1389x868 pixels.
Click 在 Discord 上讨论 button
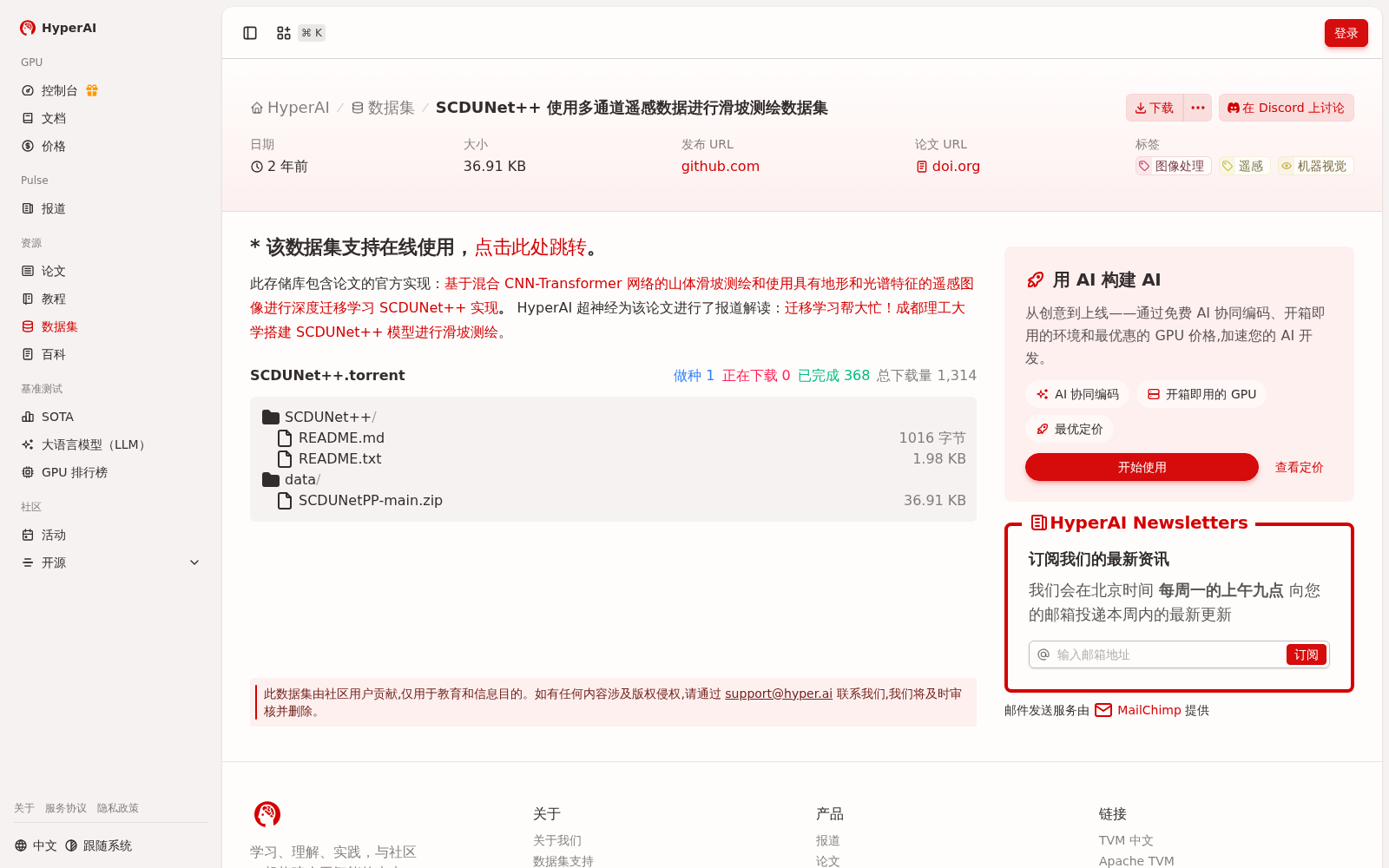1286,108
